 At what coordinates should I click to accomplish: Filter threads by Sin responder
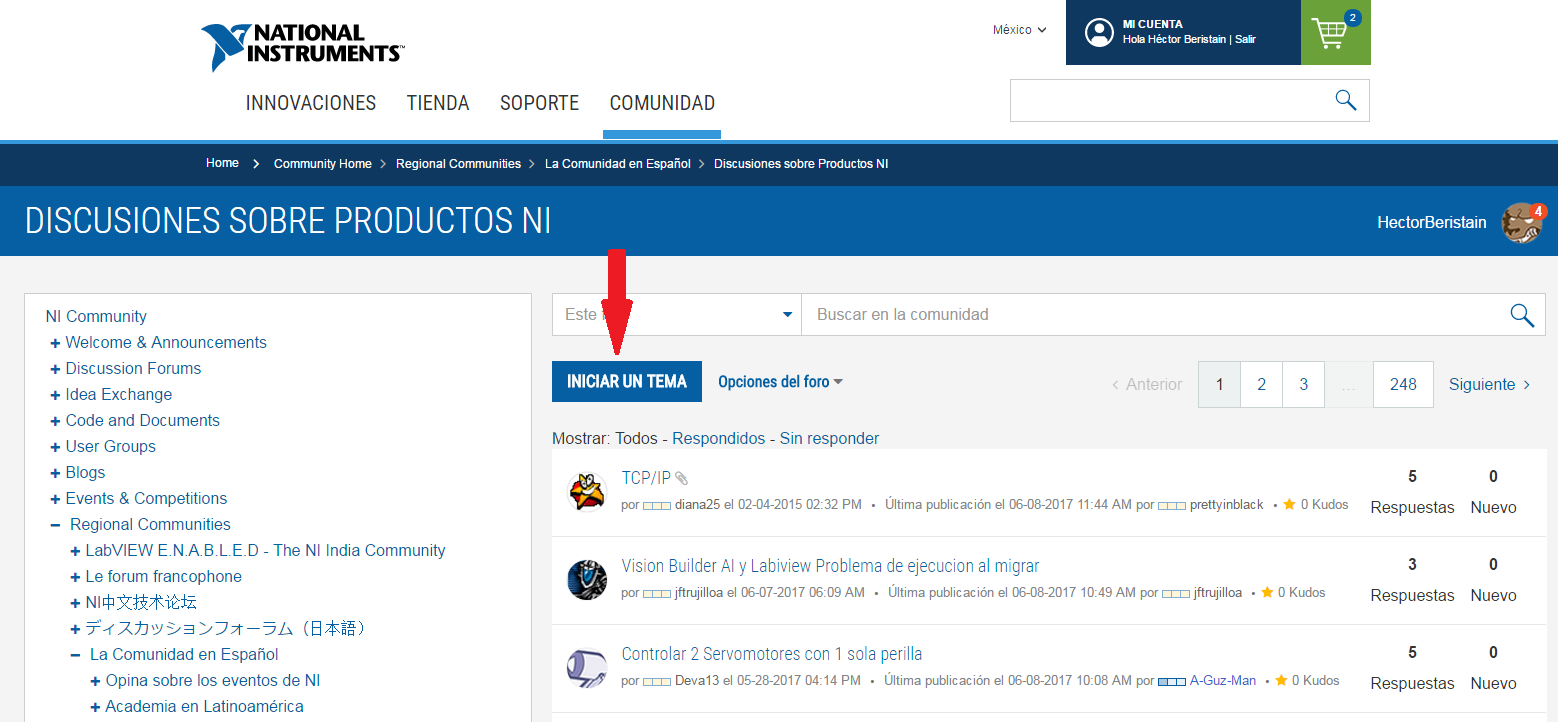(830, 438)
